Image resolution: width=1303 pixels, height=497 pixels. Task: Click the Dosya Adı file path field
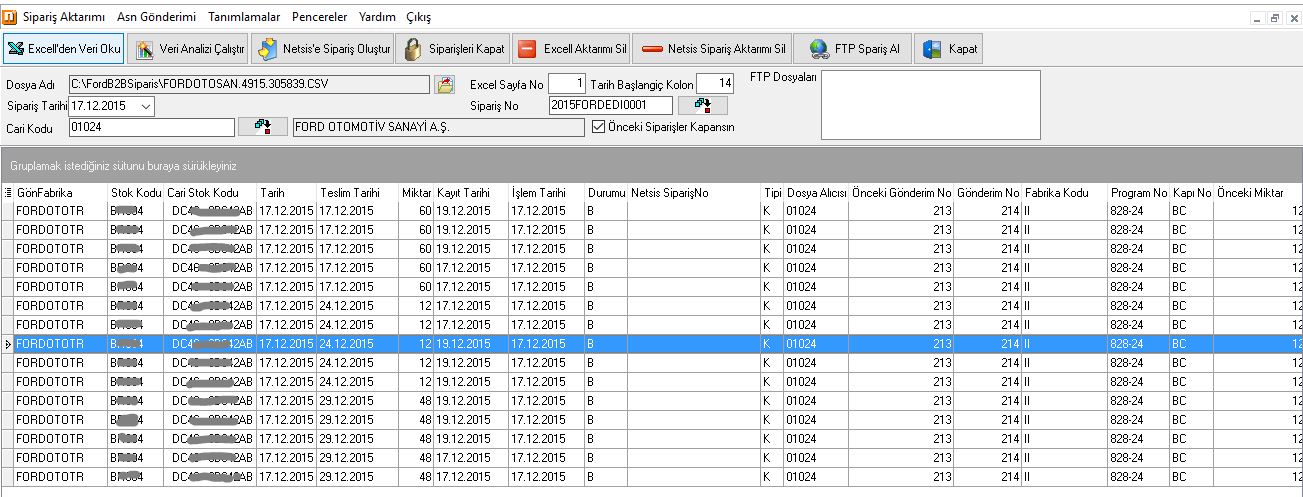tap(249, 85)
